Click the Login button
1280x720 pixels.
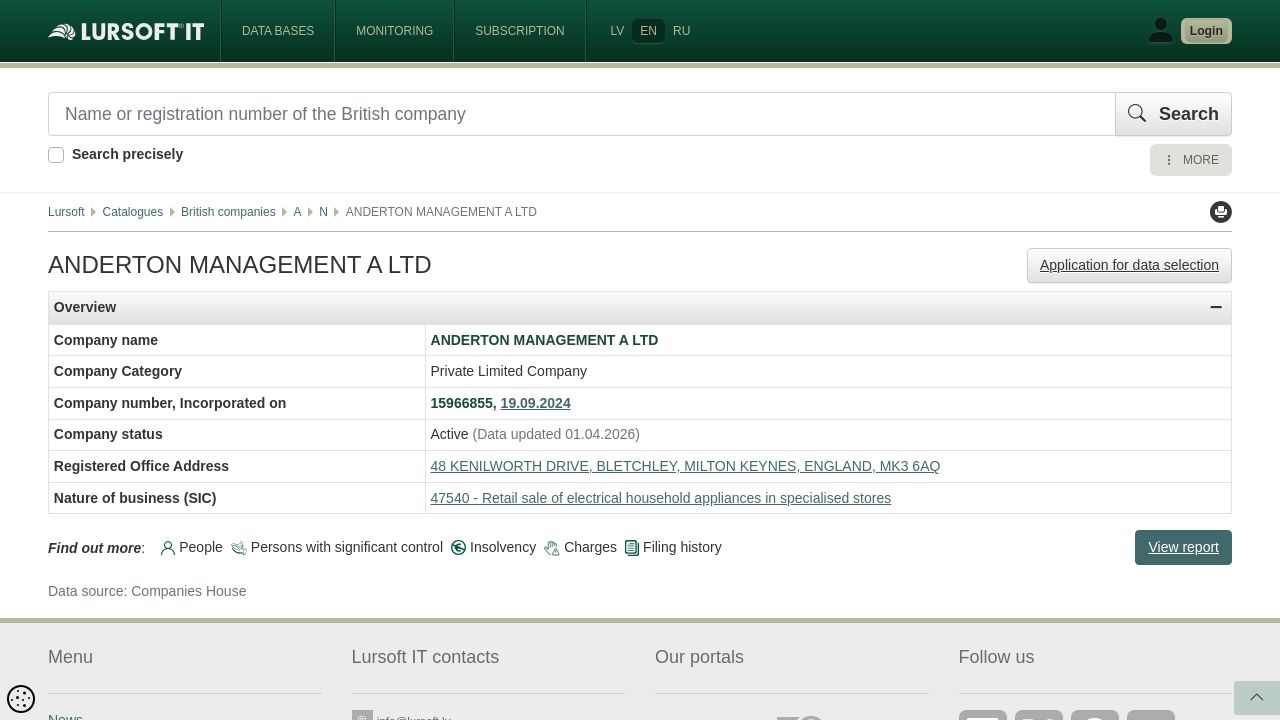pos(1206,31)
